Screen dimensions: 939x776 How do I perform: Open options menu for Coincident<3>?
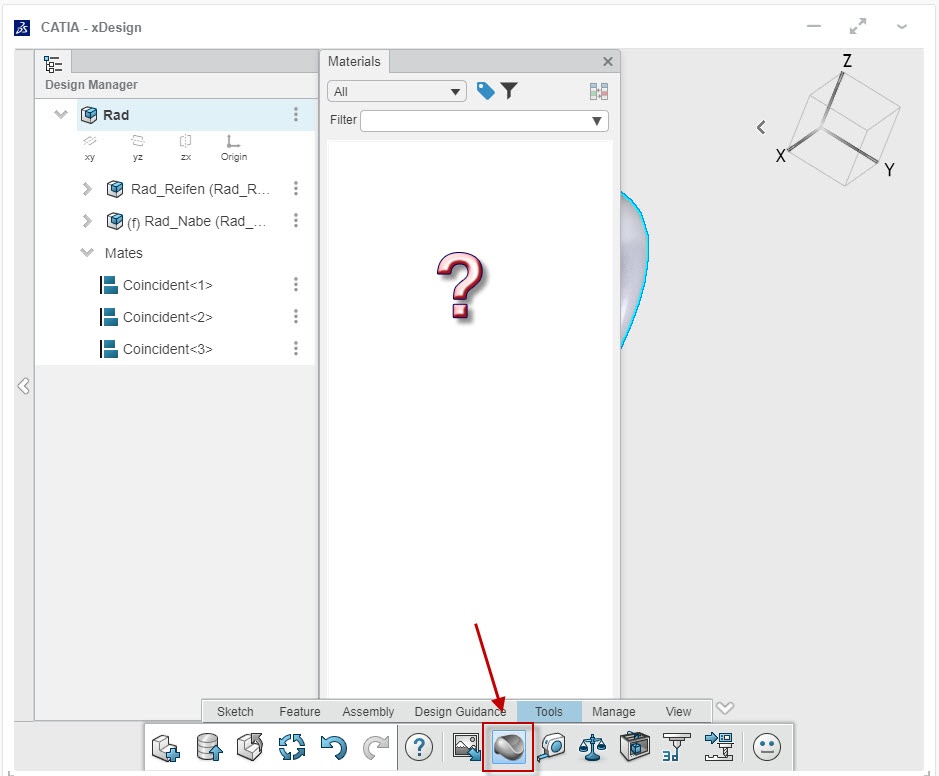click(296, 348)
